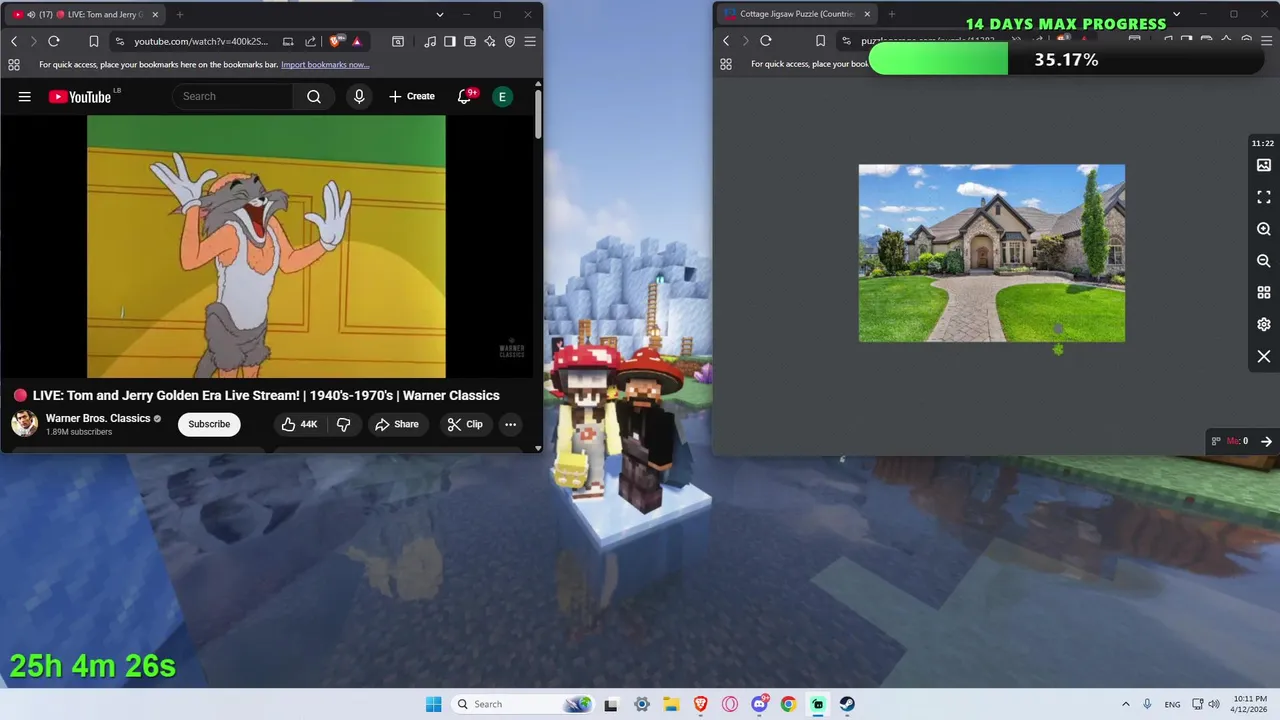Viewport: 1280px width, 720px height.
Task: Click the Create button on YouTube
Action: click(x=412, y=96)
